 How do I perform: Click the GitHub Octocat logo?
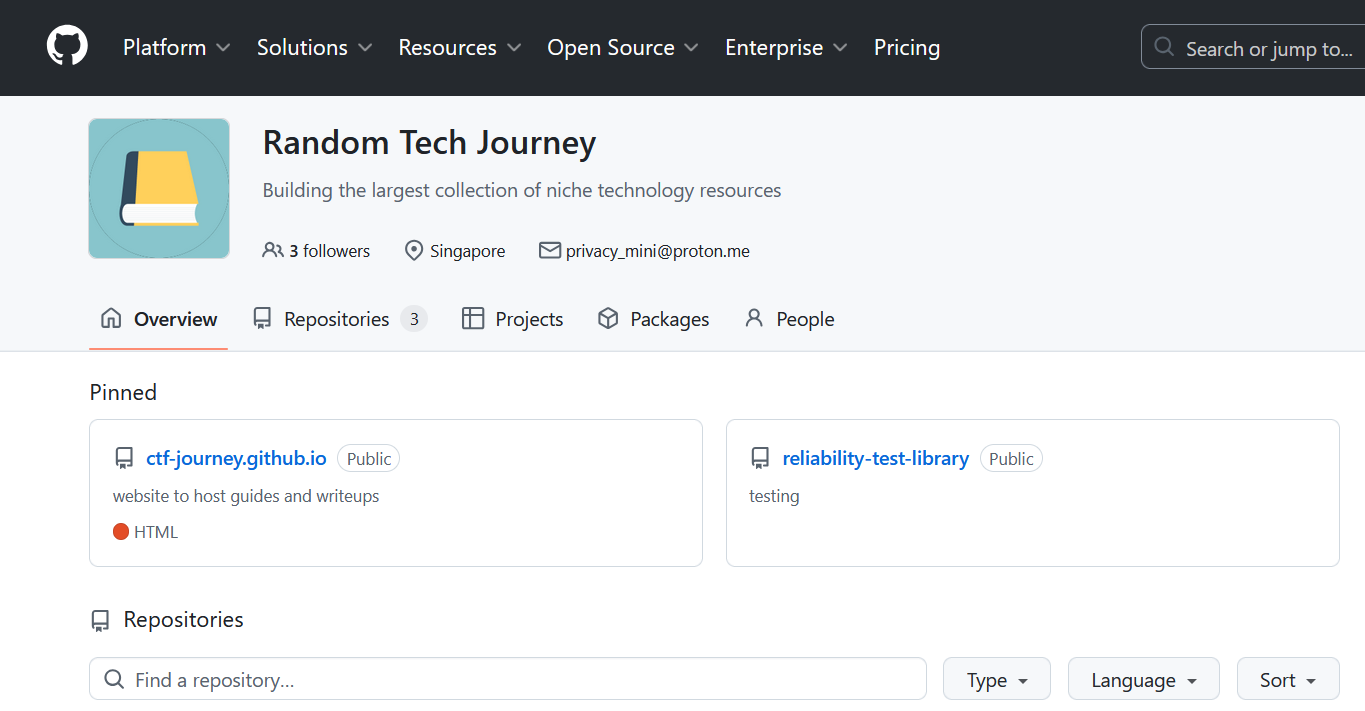click(x=67, y=47)
